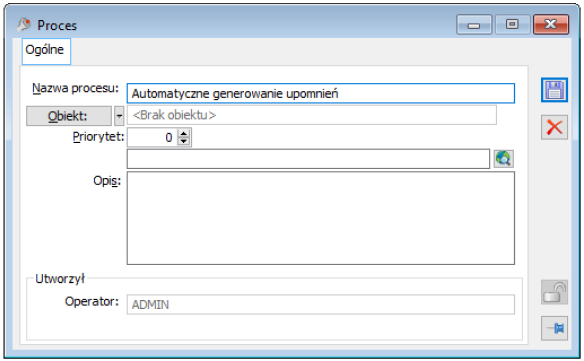Decrease Priorytet with the down arrow
This screenshot has width=584, height=361.
(184, 141)
